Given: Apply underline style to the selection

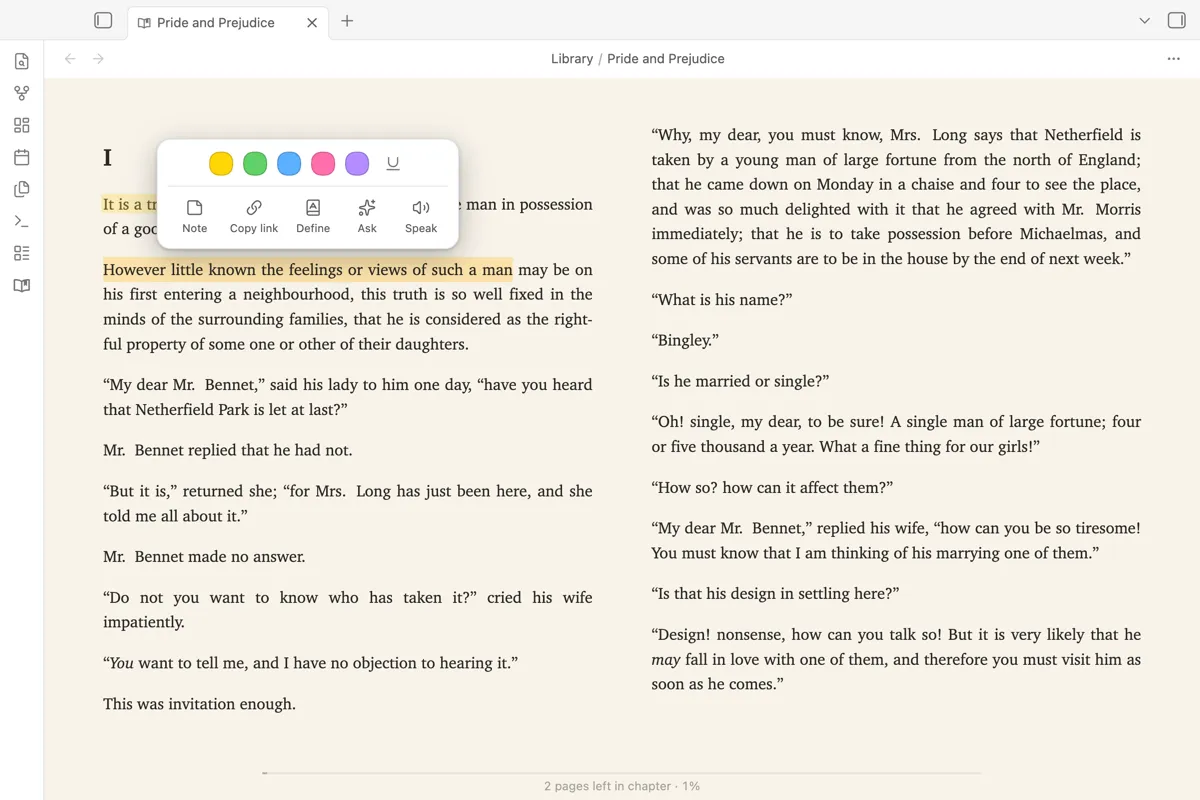Looking at the screenshot, I should 393,163.
